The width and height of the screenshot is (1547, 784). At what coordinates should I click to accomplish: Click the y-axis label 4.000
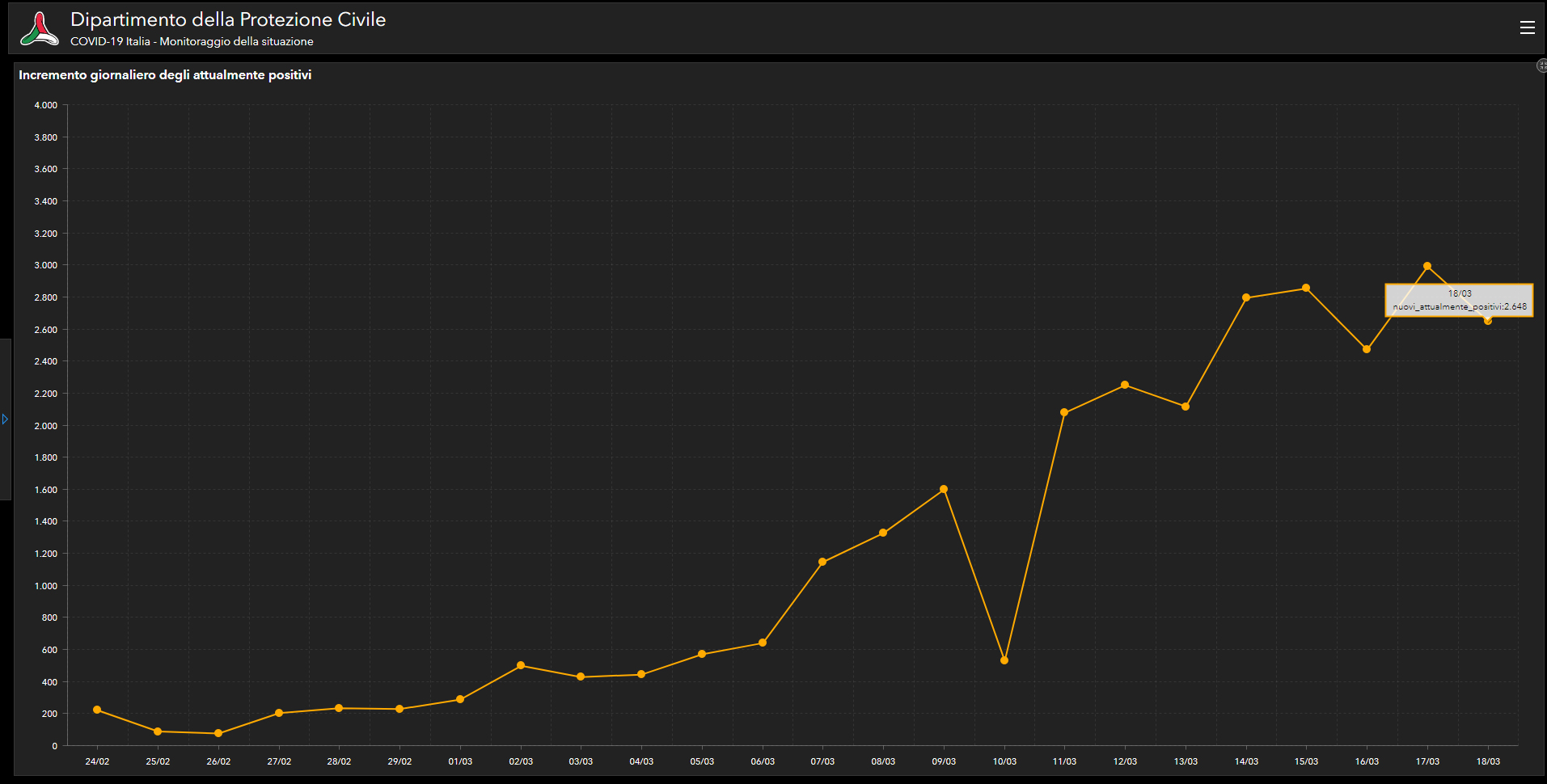(x=46, y=105)
